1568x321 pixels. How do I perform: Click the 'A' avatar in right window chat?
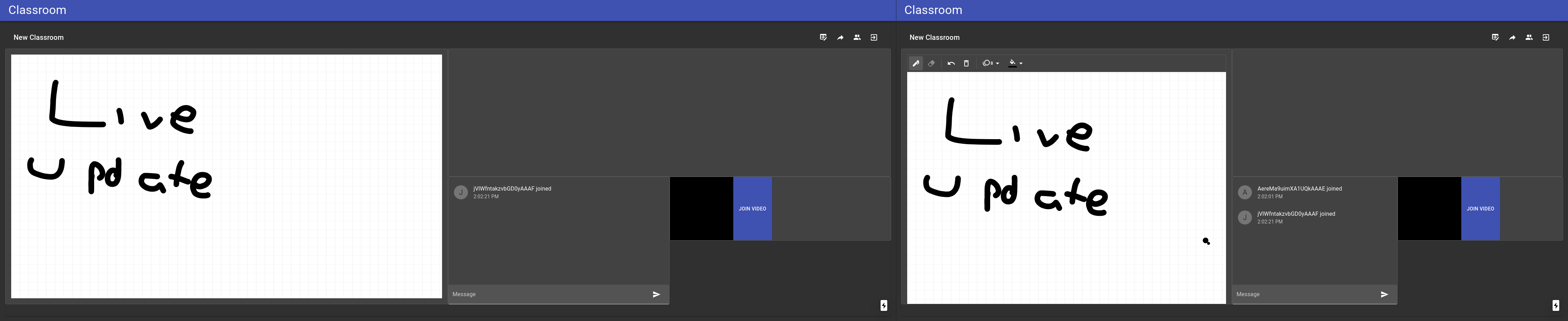click(x=1245, y=192)
